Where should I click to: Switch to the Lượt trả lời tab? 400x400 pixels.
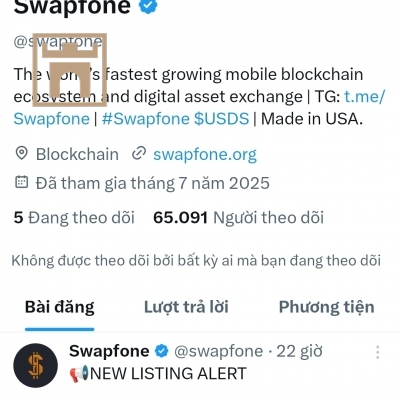[186, 307]
